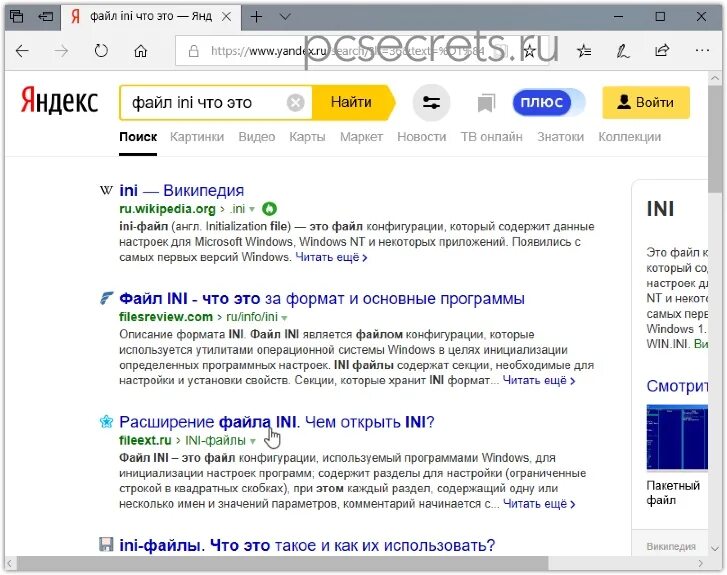Toggle the Плюс switch button
727x575 pixels.
[x=549, y=102]
